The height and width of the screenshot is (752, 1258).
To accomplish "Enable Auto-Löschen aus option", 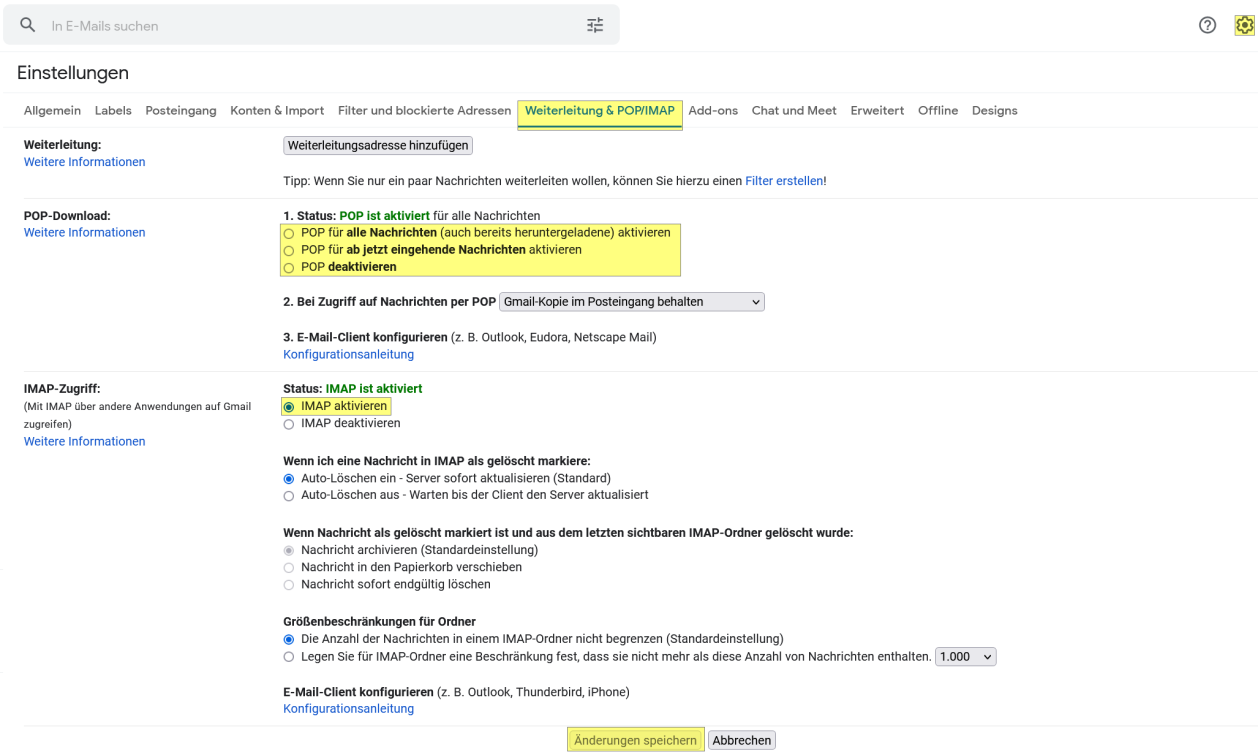I will tap(289, 494).
